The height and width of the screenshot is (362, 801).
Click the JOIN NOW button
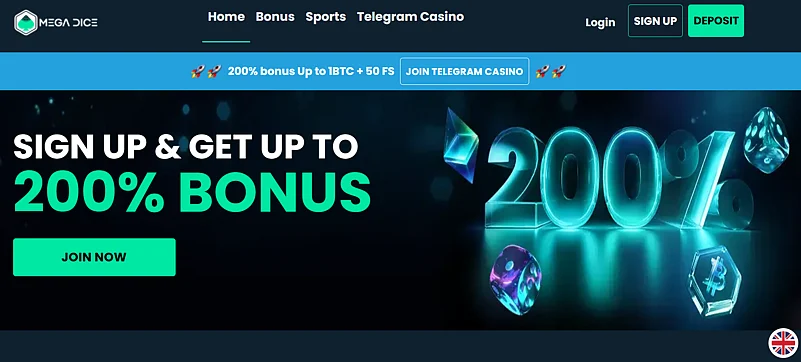(94, 257)
